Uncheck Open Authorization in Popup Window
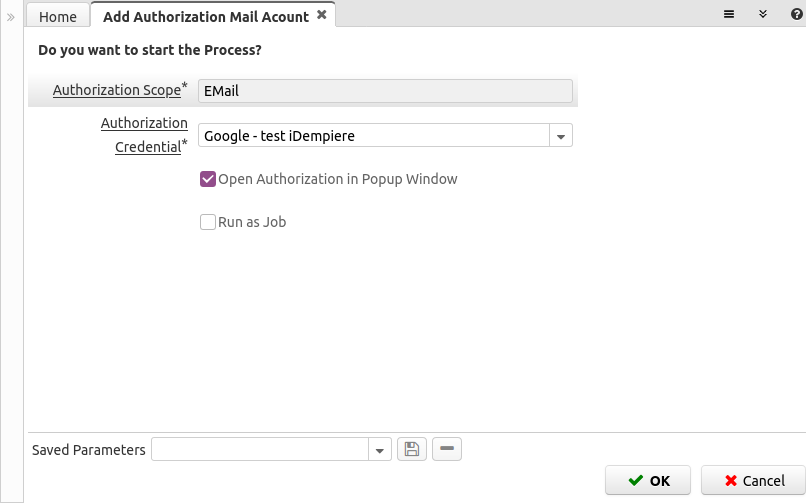 209,179
